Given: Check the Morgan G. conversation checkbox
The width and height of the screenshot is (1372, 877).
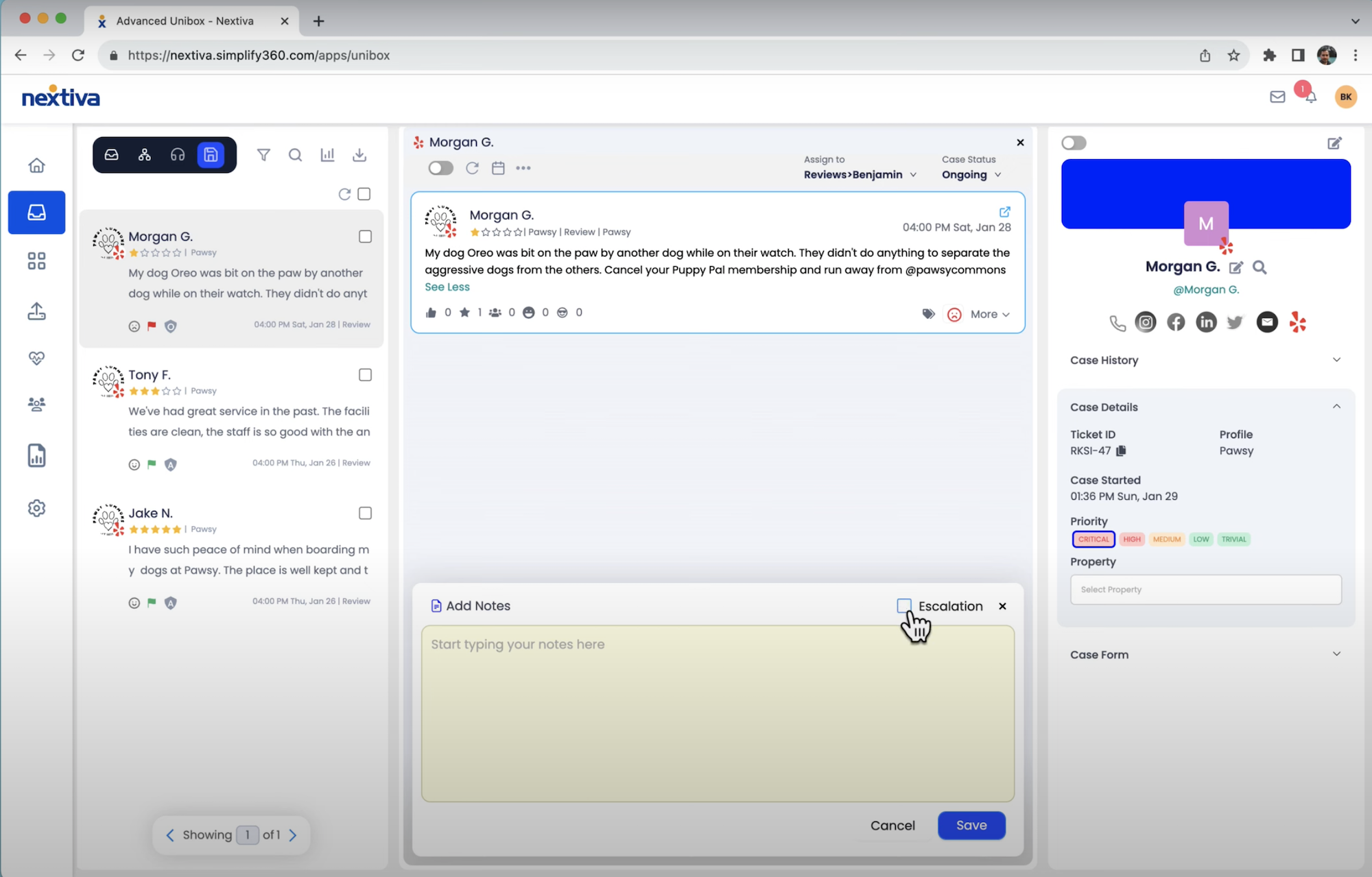Looking at the screenshot, I should point(365,237).
